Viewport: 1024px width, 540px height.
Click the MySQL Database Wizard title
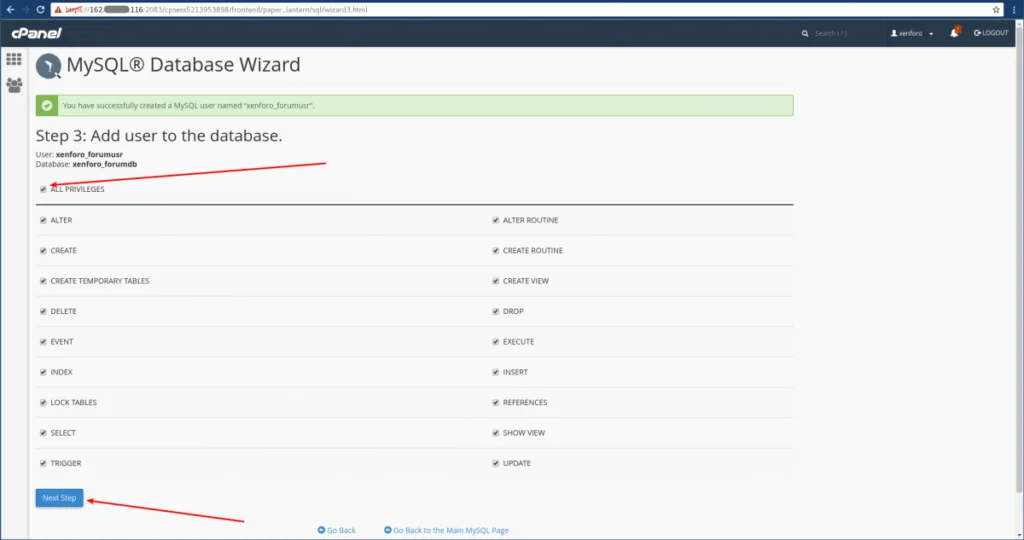[184, 65]
